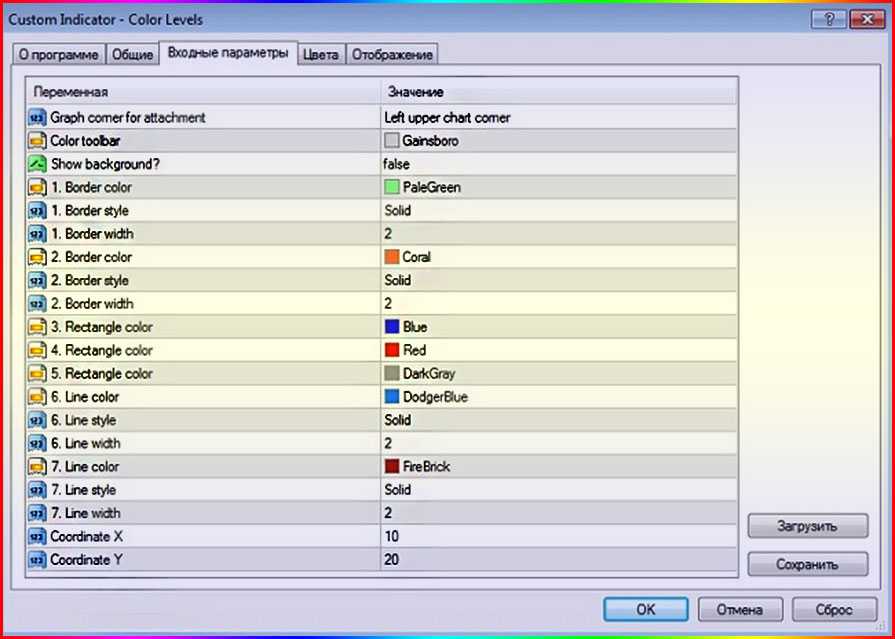Click the boolean icon beside Show background?
This screenshot has width=895, height=639.
[x=38, y=164]
